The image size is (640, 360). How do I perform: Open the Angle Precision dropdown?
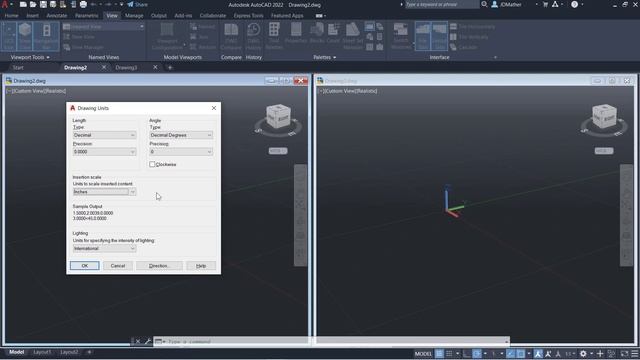(x=181, y=152)
